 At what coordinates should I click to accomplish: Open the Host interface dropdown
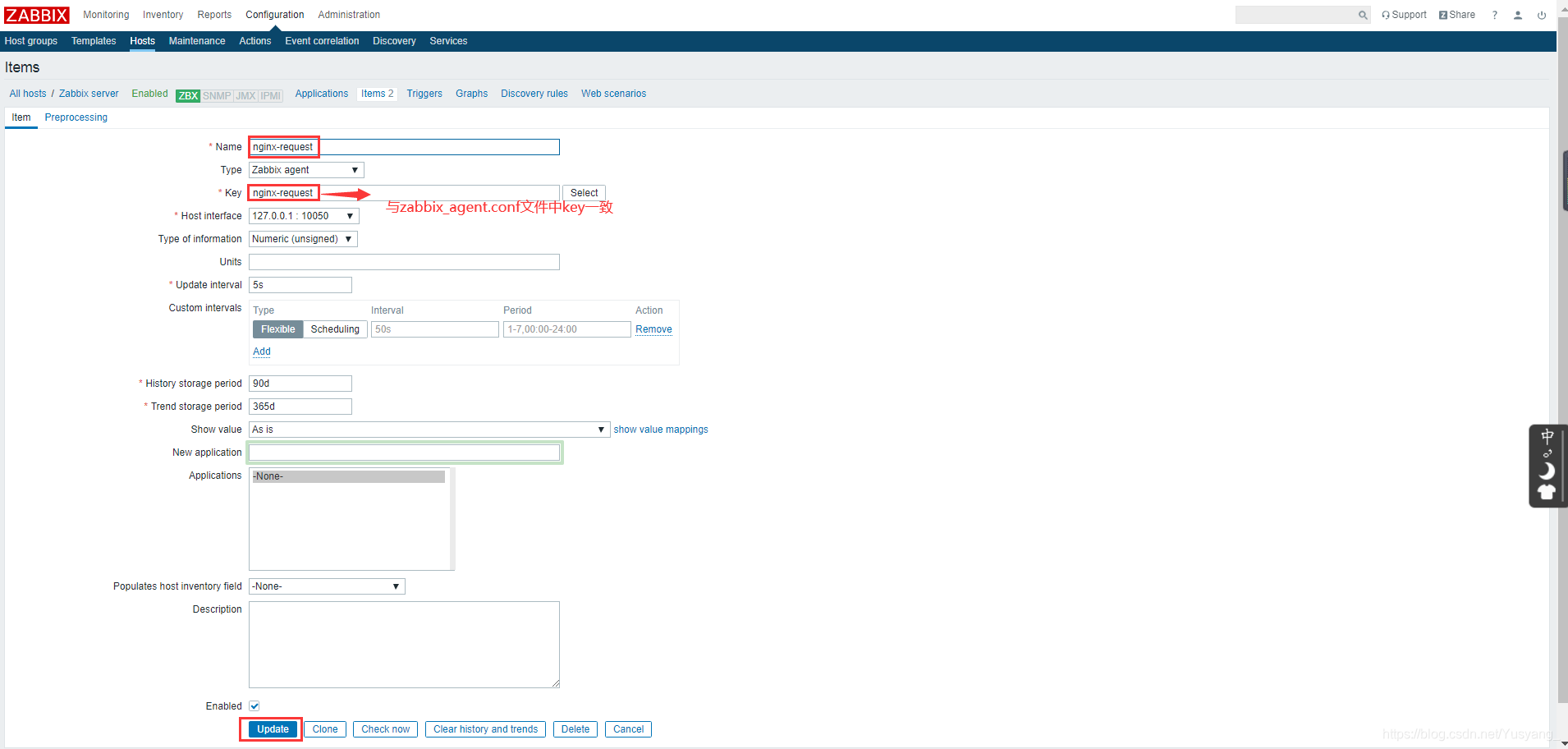[304, 216]
